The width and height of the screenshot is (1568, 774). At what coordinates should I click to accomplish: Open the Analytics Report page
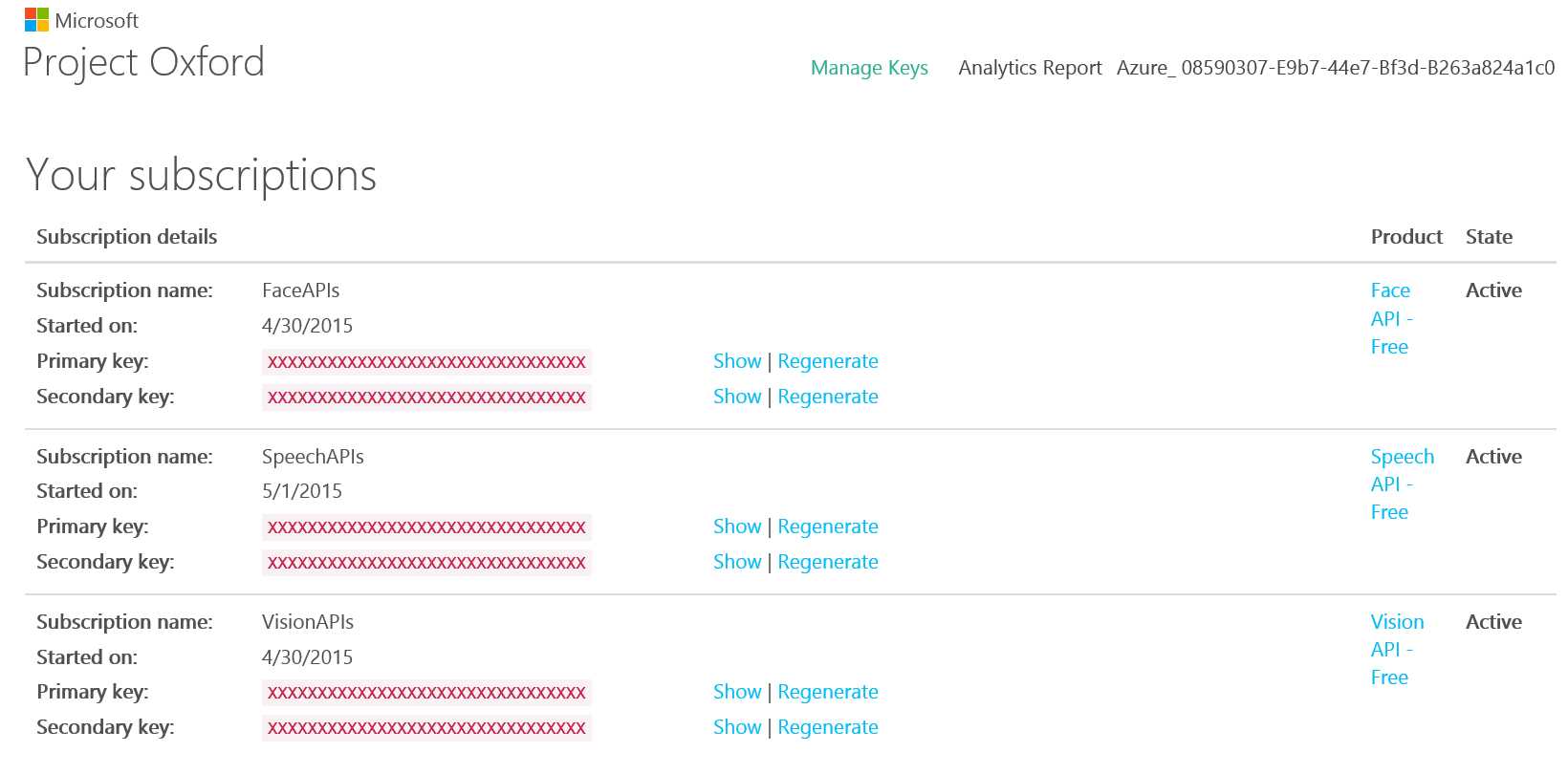click(x=1030, y=68)
